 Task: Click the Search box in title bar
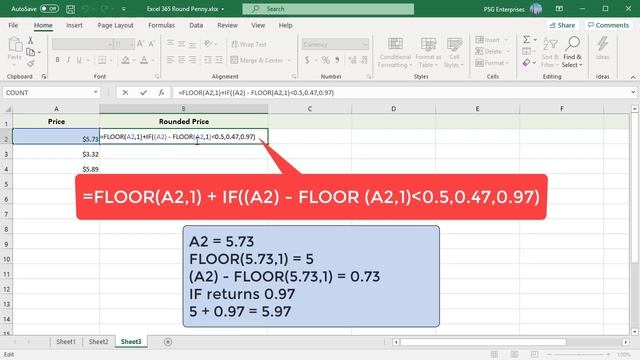[x=328, y=9]
